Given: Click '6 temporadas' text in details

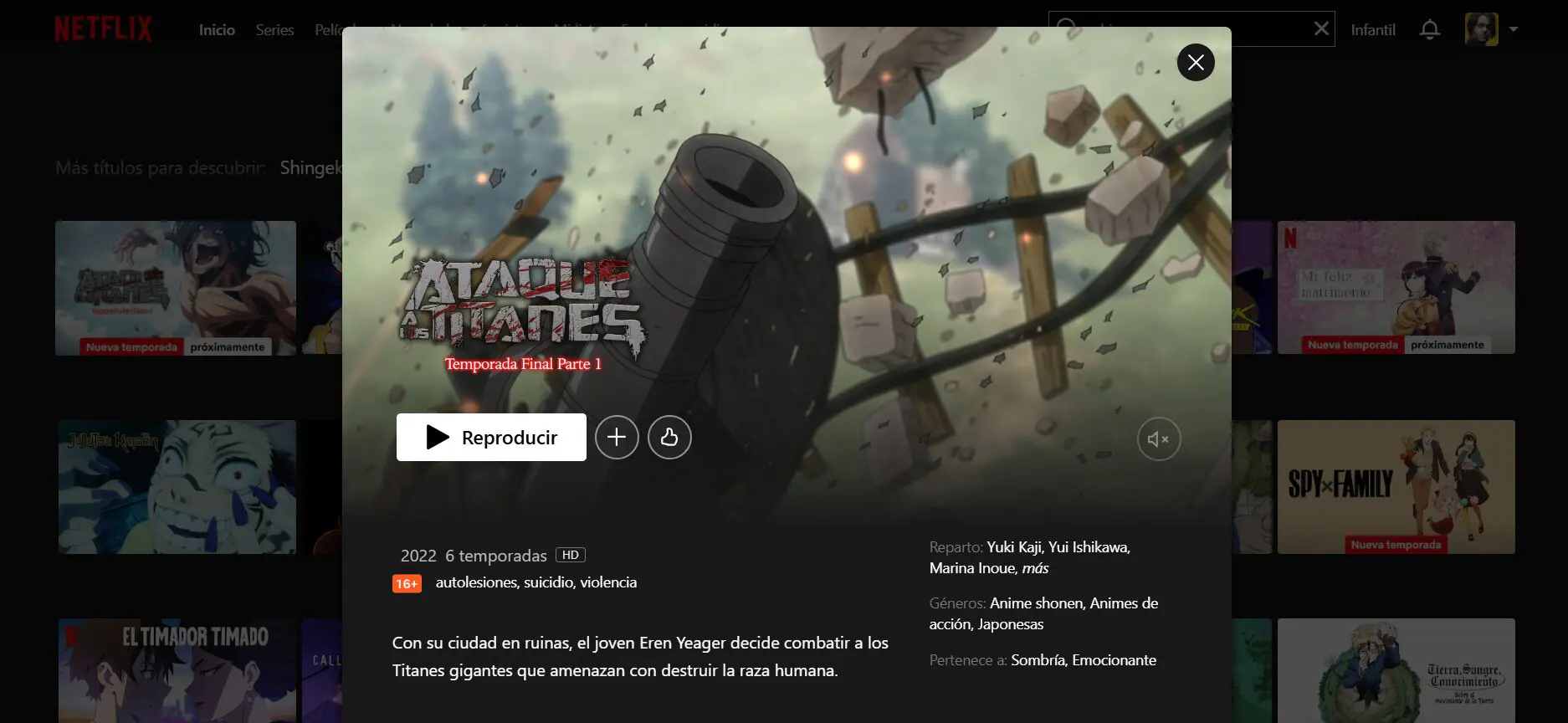Looking at the screenshot, I should (495, 556).
